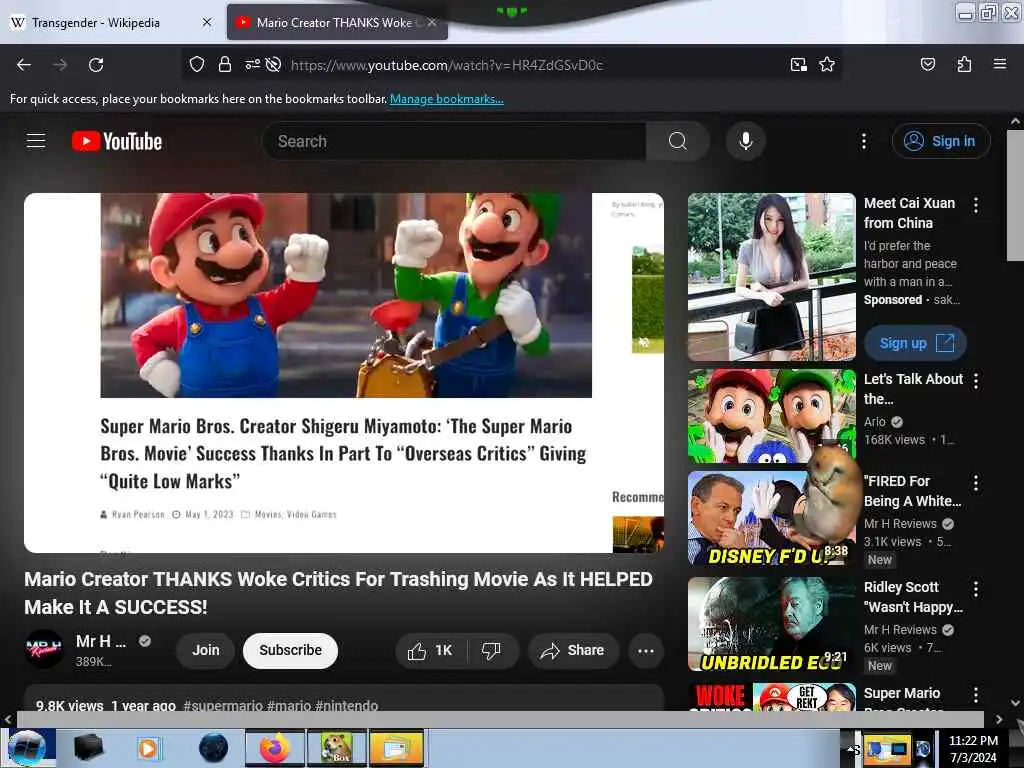Click the site security padlock icon
The width and height of the screenshot is (1024, 768).
[225, 64]
